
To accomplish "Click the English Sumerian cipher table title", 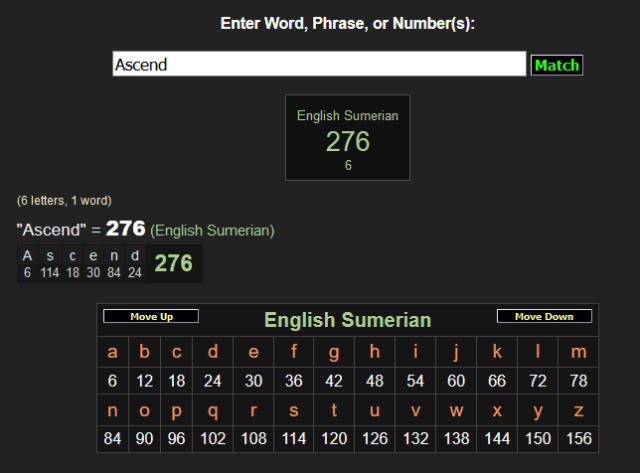I will [347, 320].
